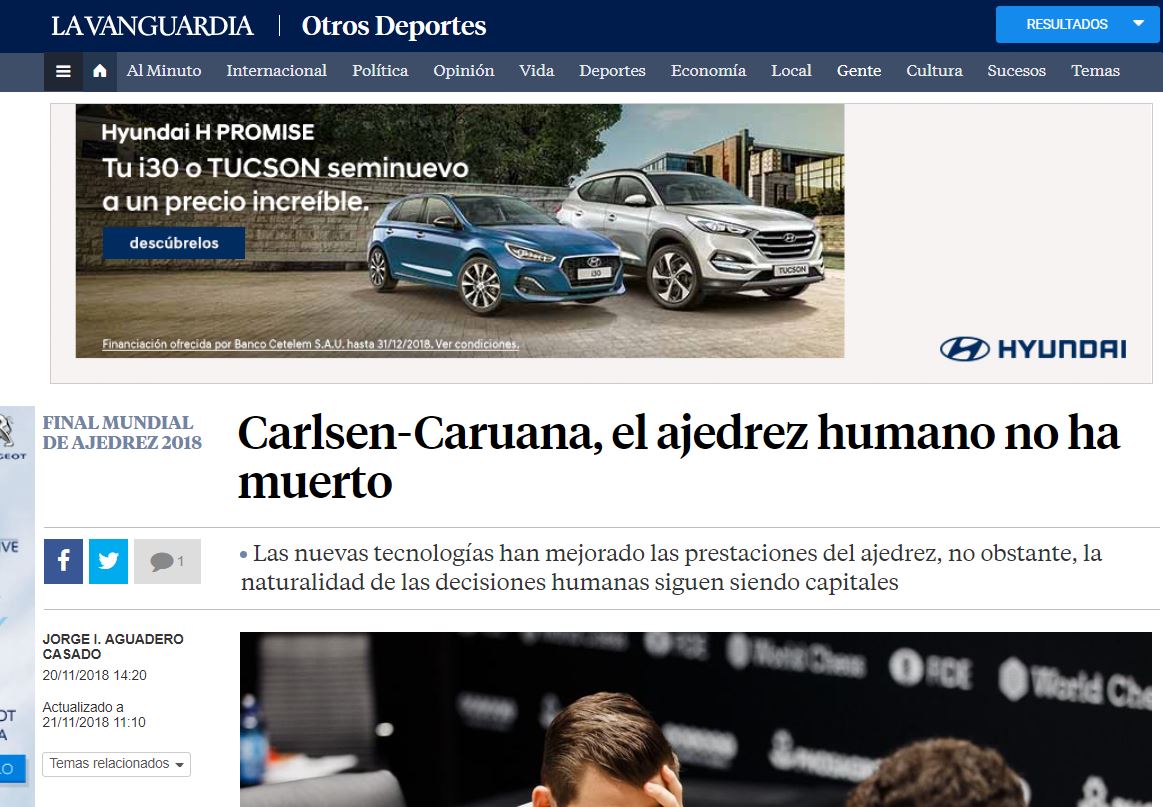Viewport: 1163px width, 807px height.
Task: Share the article on Facebook
Action: coord(63,561)
